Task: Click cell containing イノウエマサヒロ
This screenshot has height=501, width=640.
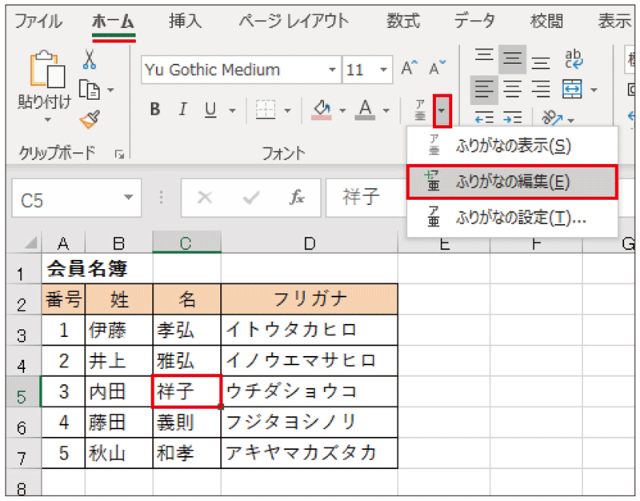Action: coord(309,361)
